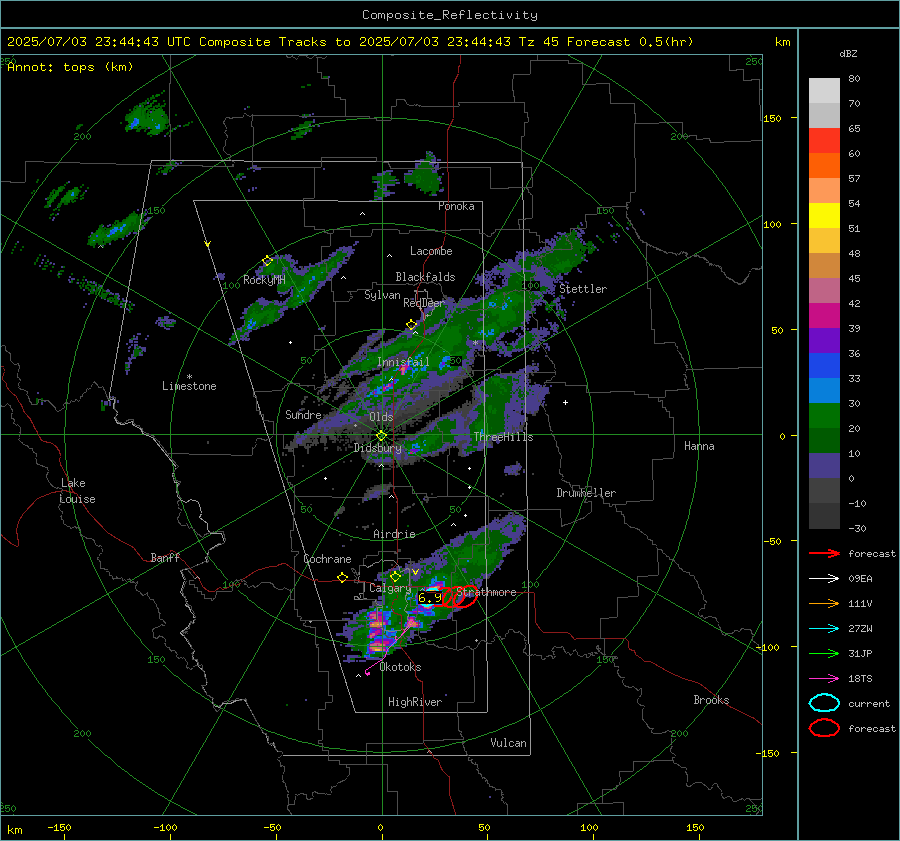
Task: Click the white plus marker west of Hanna
Action: click(565, 402)
